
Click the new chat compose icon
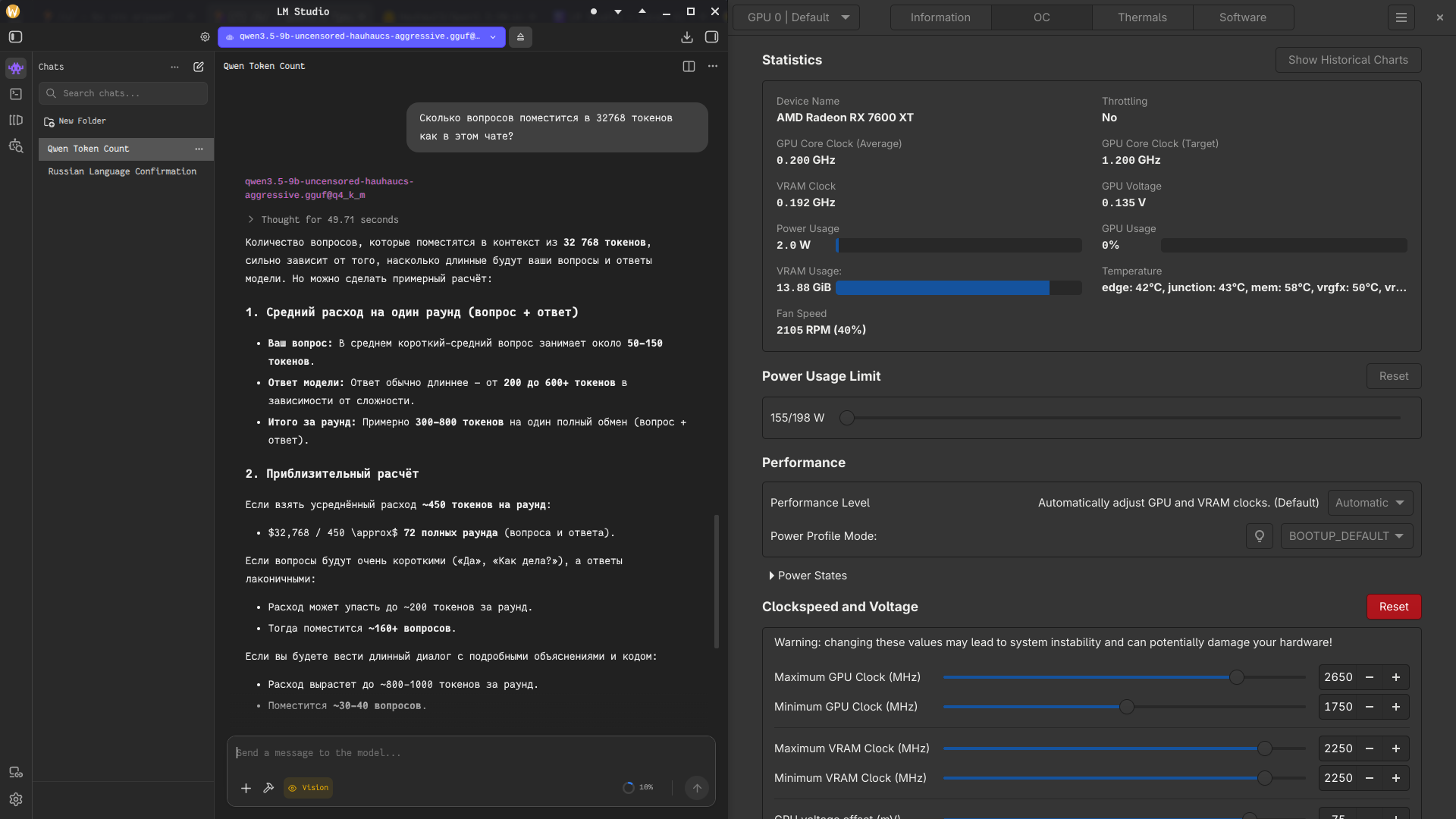click(x=199, y=67)
